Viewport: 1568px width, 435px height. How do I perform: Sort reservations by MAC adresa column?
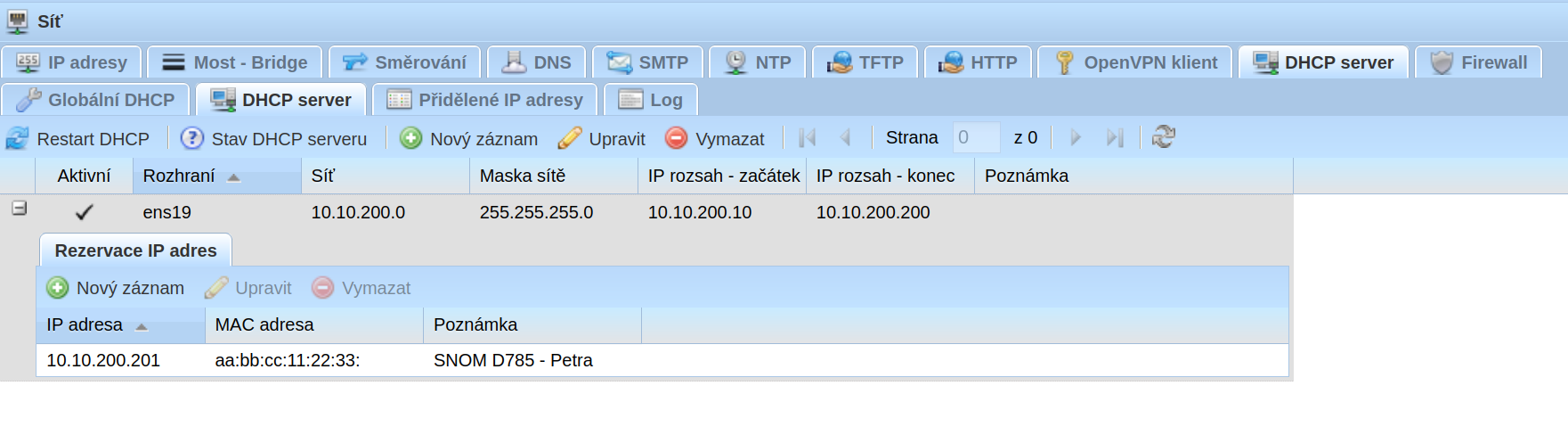[314, 325]
